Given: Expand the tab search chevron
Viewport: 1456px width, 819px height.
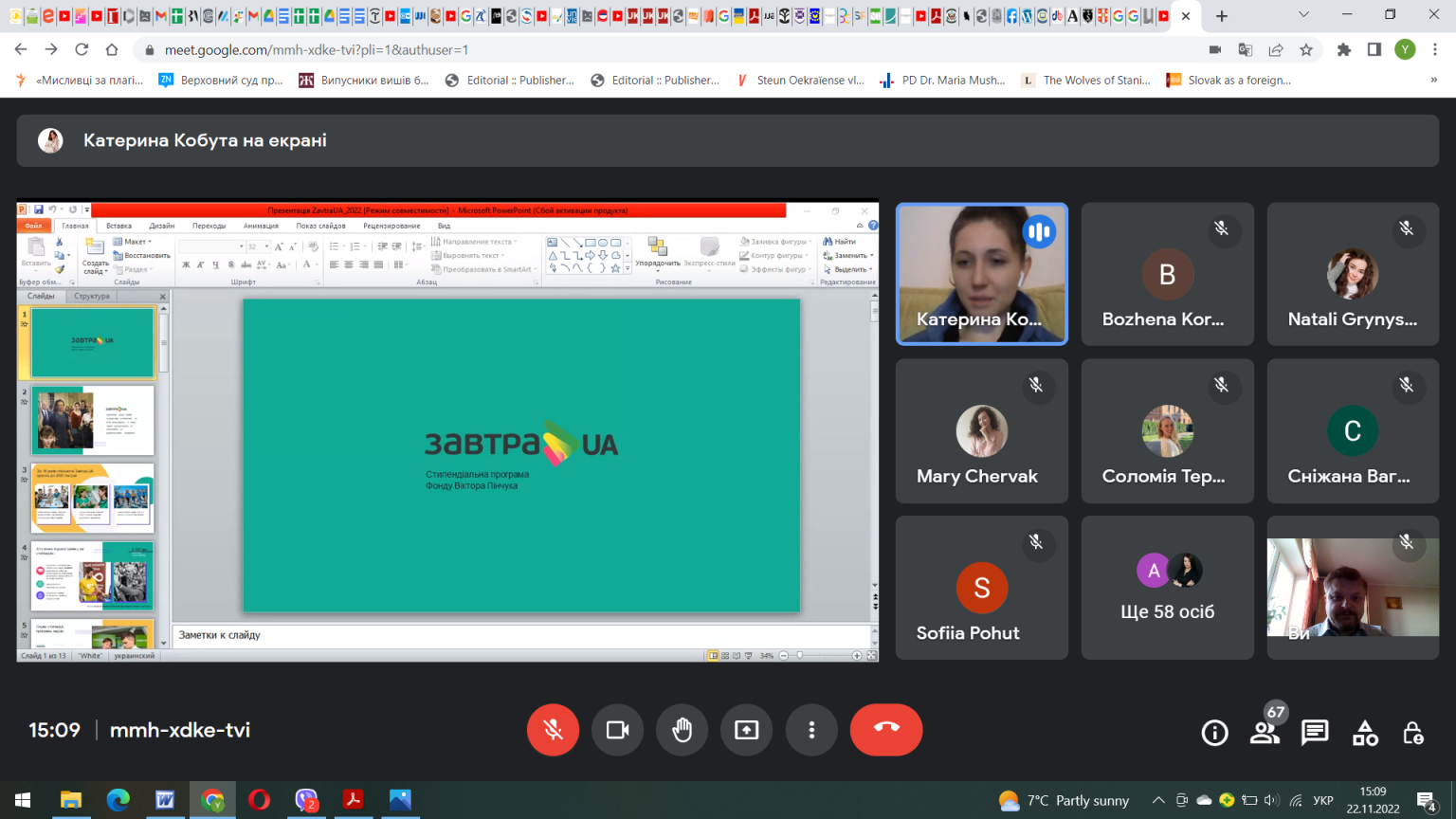Looking at the screenshot, I should (1303, 15).
